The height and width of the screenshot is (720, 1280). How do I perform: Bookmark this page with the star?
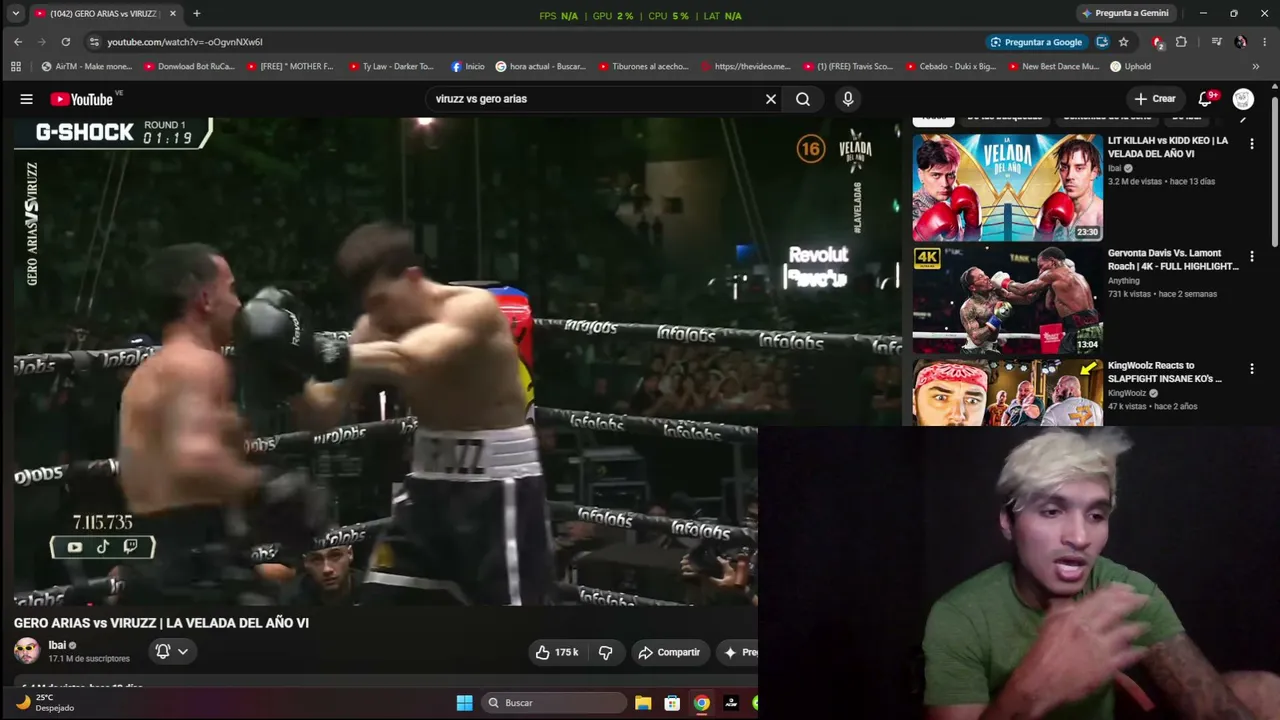click(x=1124, y=42)
